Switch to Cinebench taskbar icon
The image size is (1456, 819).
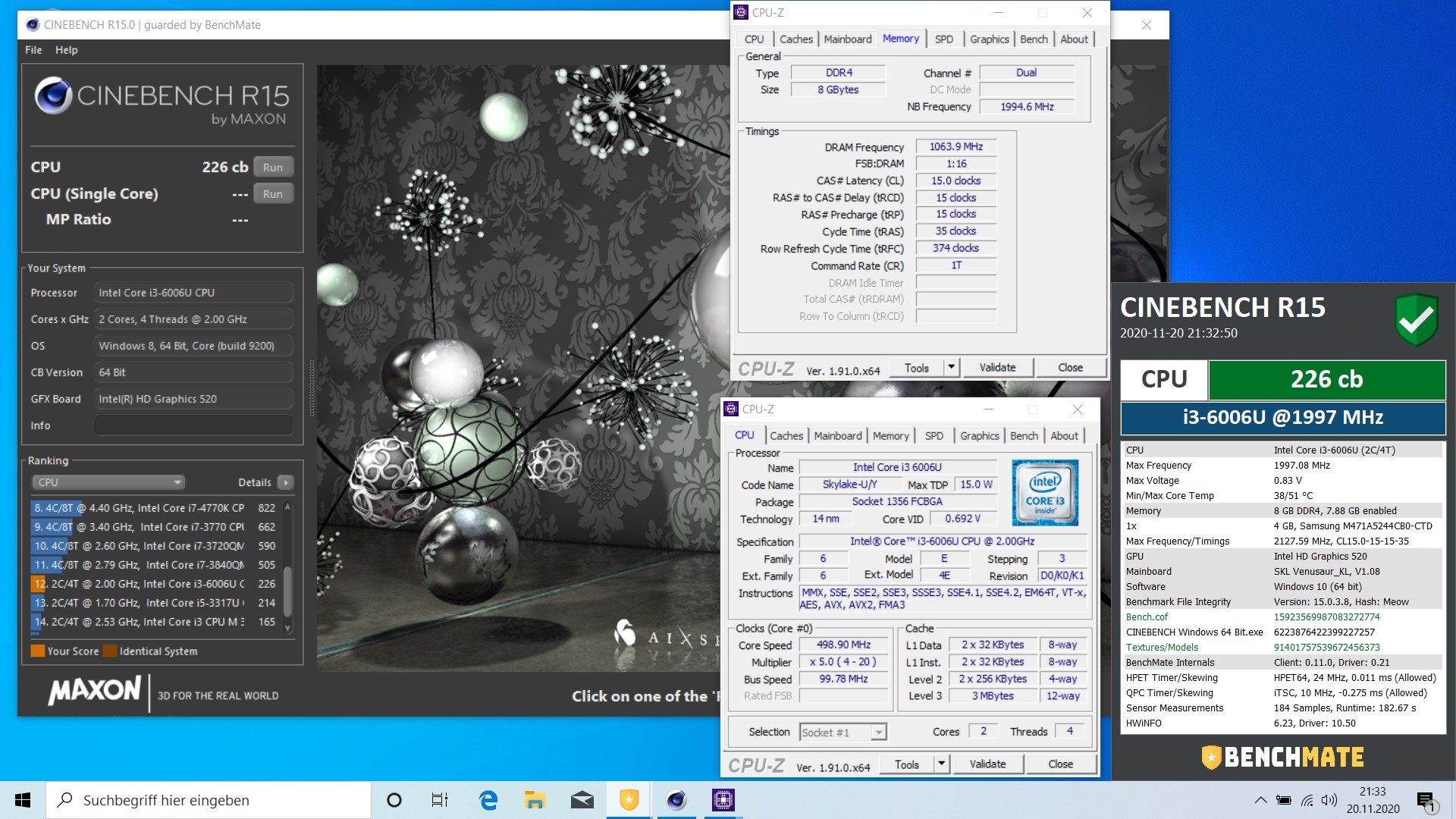(x=676, y=800)
